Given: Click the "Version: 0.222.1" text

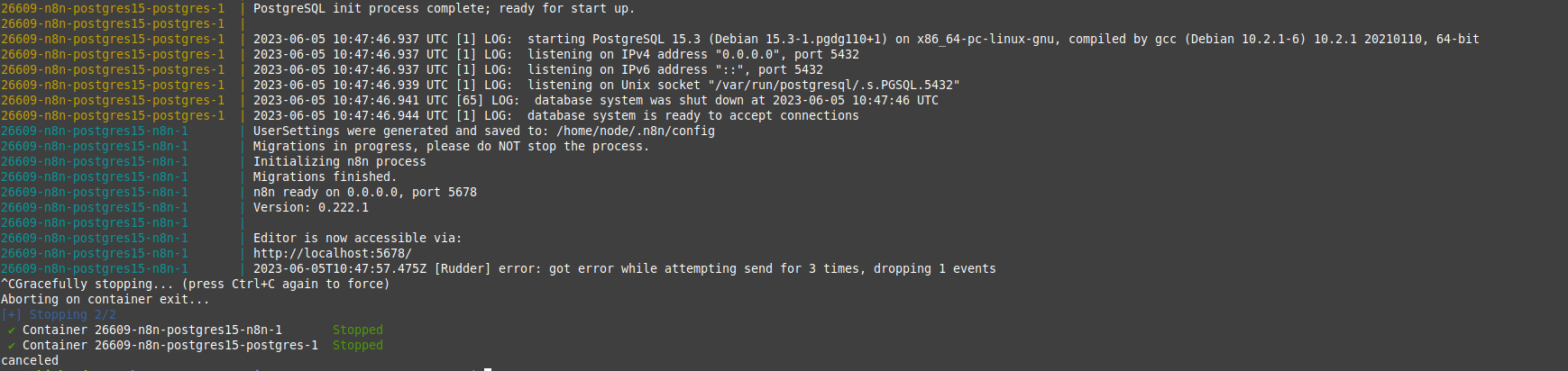Looking at the screenshot, I should 310,208.
